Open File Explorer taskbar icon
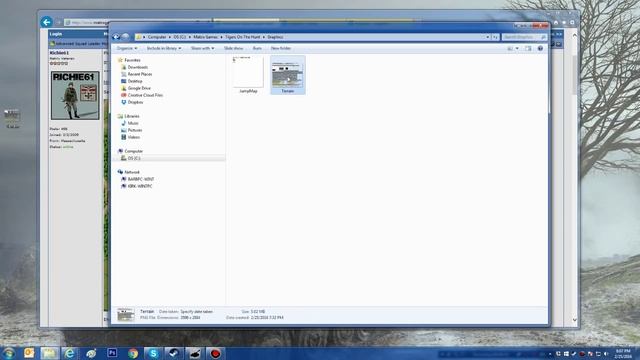 coord(49,353)
